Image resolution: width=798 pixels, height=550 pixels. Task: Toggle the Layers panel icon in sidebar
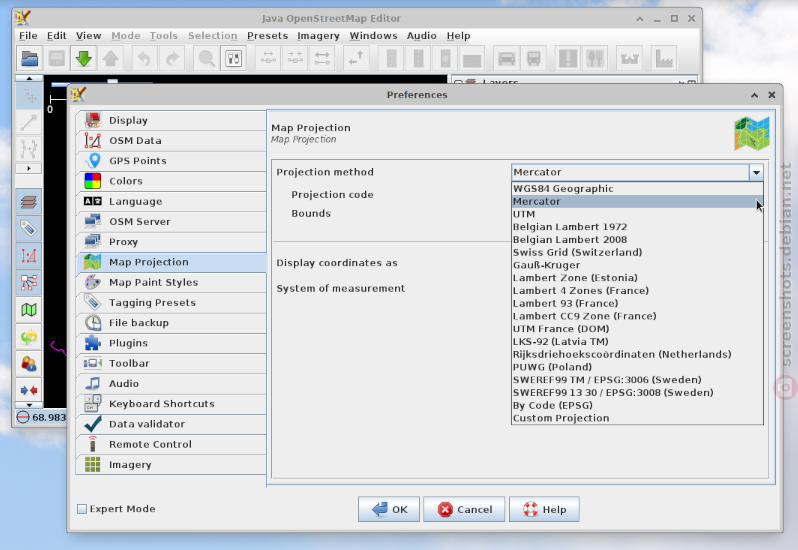coord(28,202)
